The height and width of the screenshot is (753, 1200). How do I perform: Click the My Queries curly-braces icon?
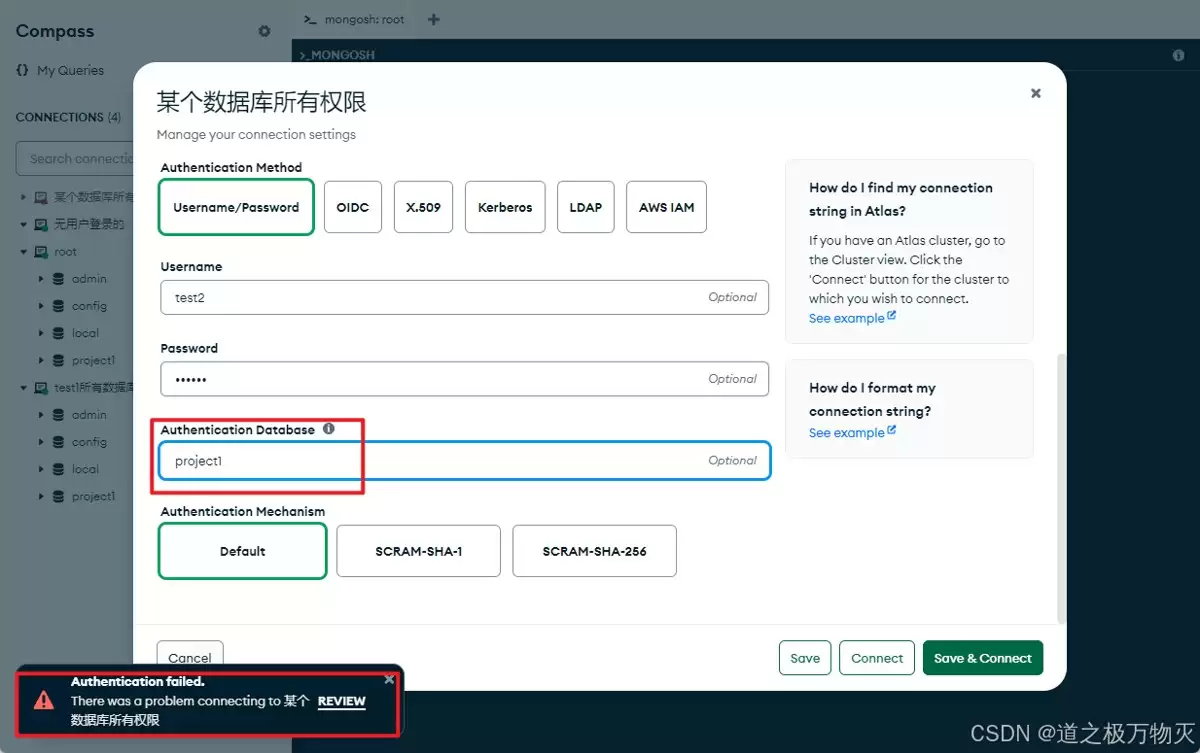point(22,70)
